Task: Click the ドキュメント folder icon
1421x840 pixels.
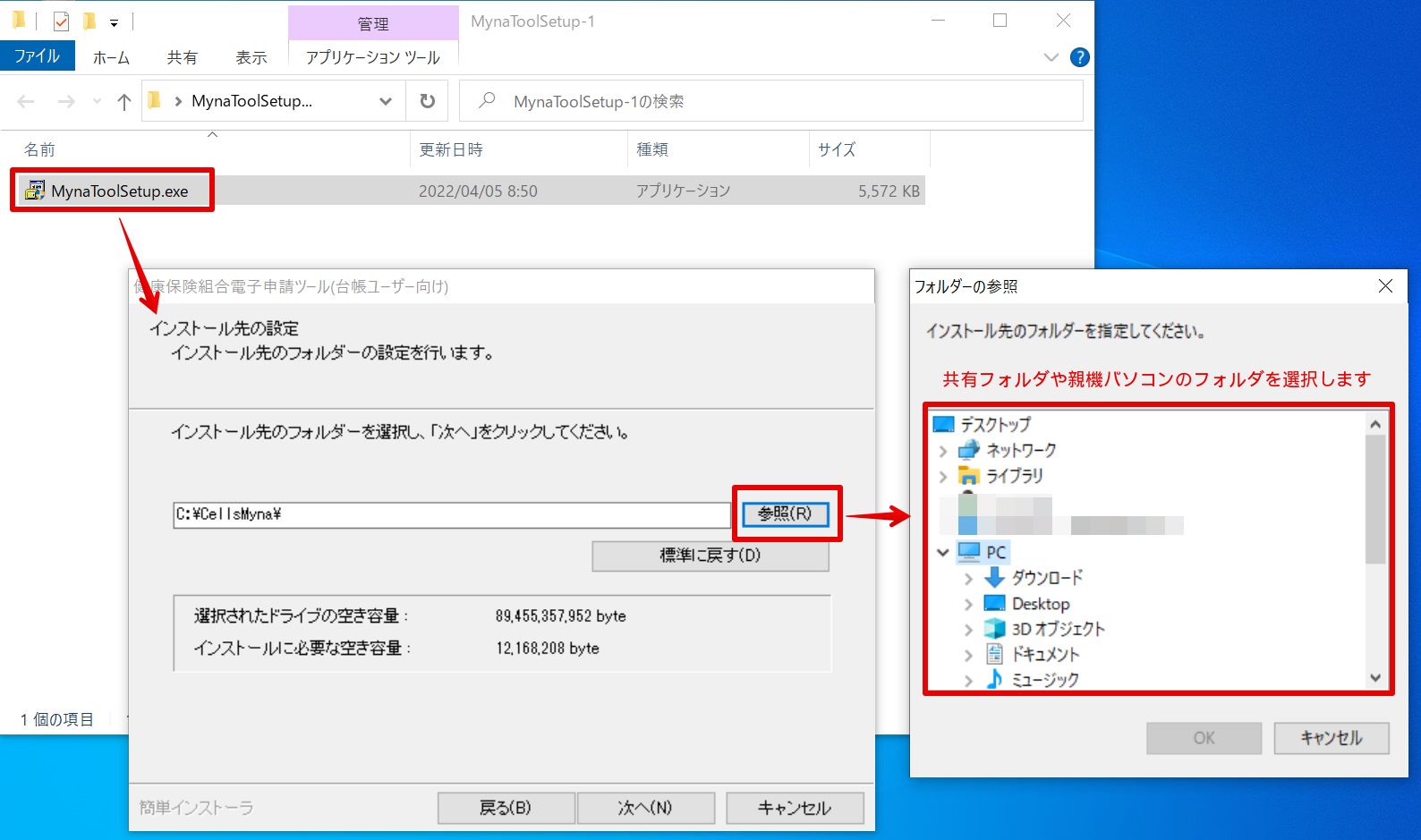Action: tap(994, 654)
